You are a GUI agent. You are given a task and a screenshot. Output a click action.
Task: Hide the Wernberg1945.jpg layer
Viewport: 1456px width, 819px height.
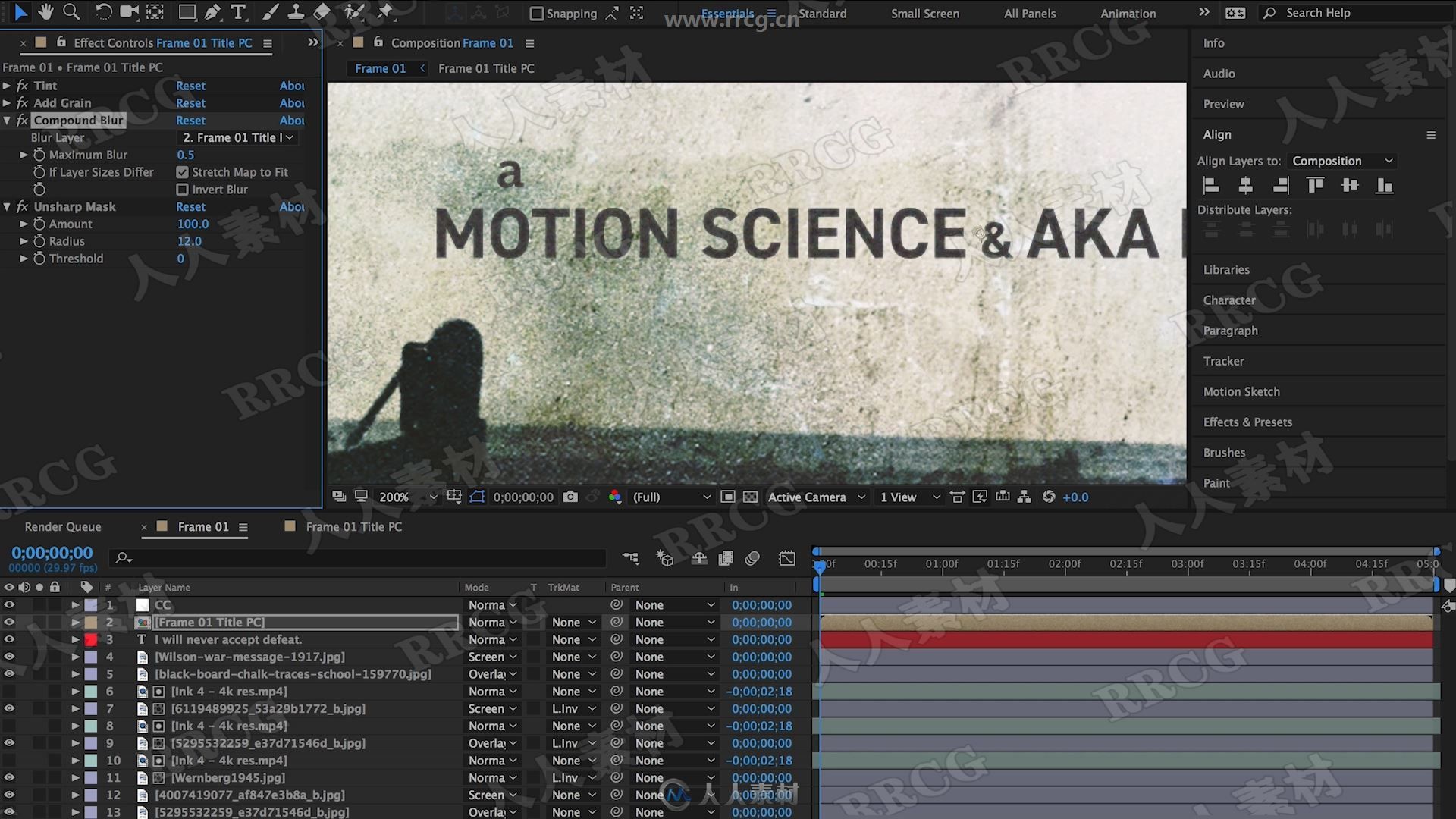point(9,777)
